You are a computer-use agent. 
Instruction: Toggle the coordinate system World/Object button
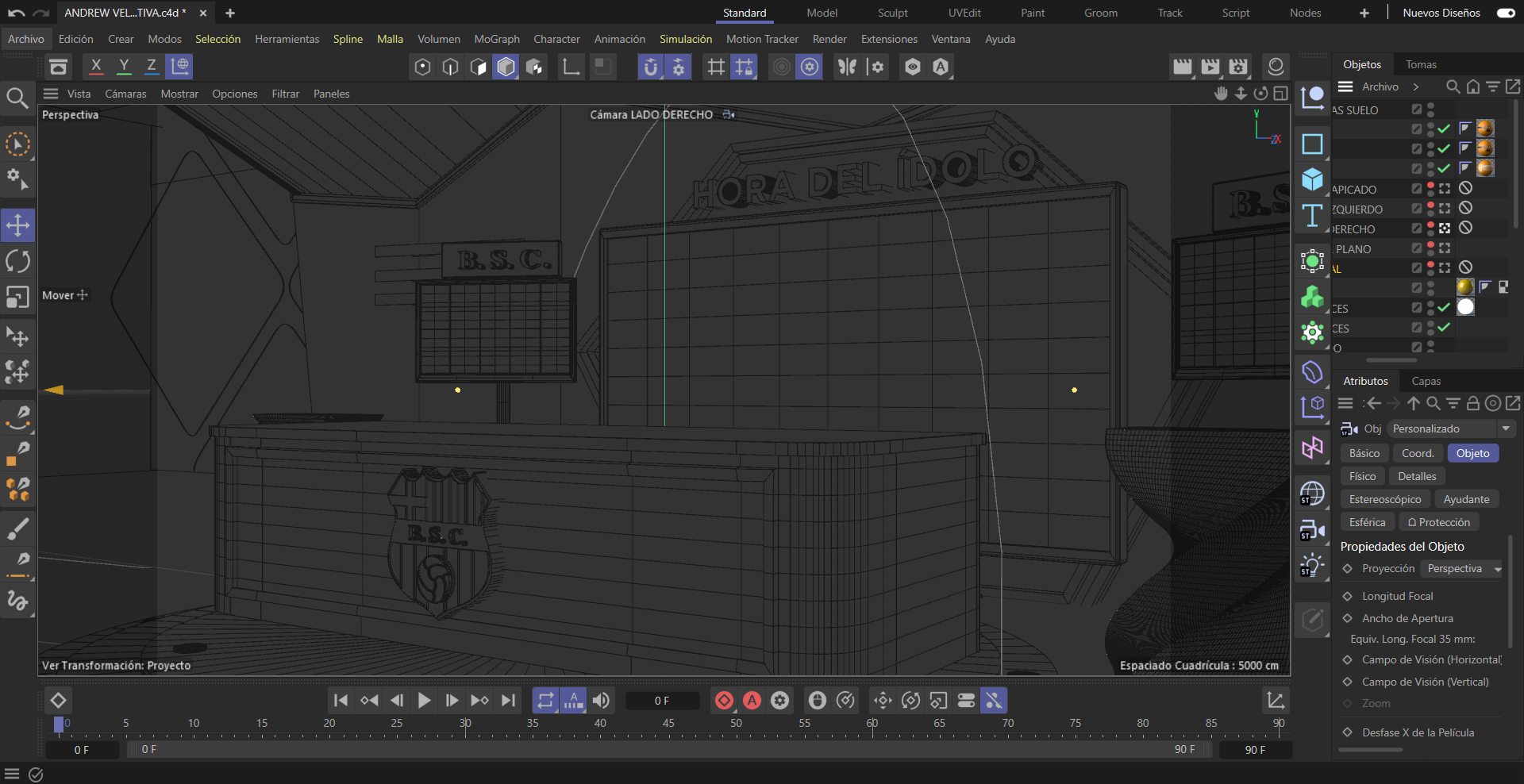coord(180,67)
